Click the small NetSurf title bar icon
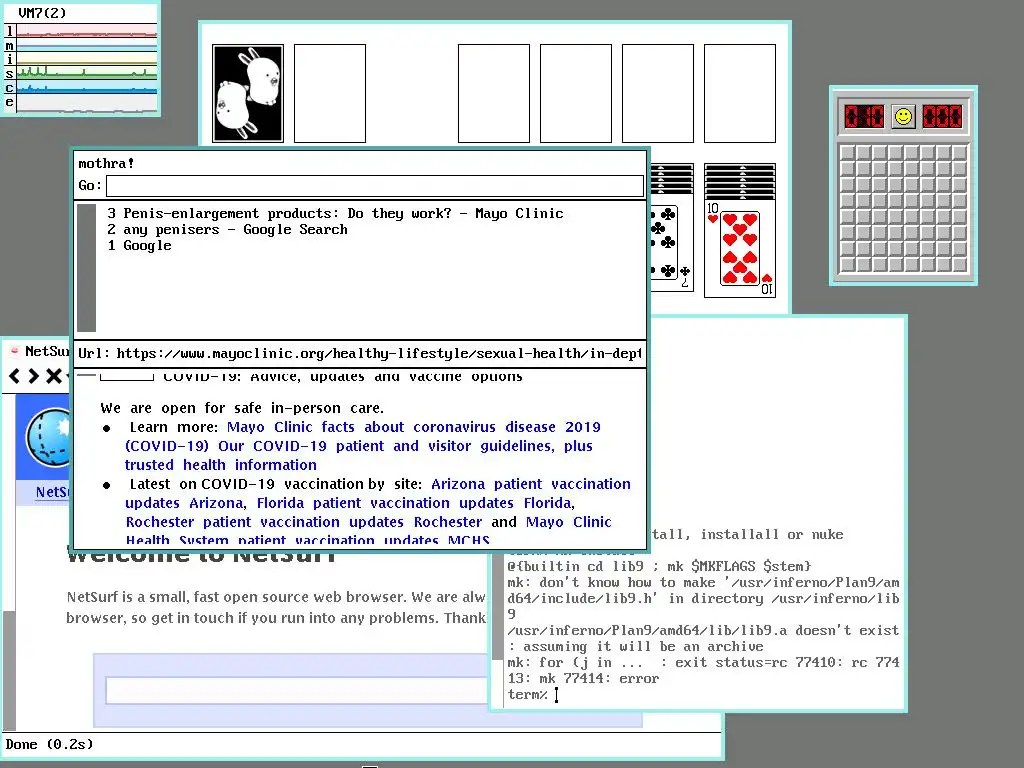1024x768 pixels. (14, 351)
